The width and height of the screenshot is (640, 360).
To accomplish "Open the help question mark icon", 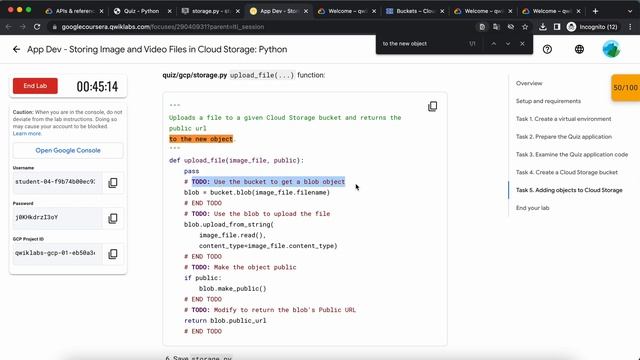I will tap(547, 49).
